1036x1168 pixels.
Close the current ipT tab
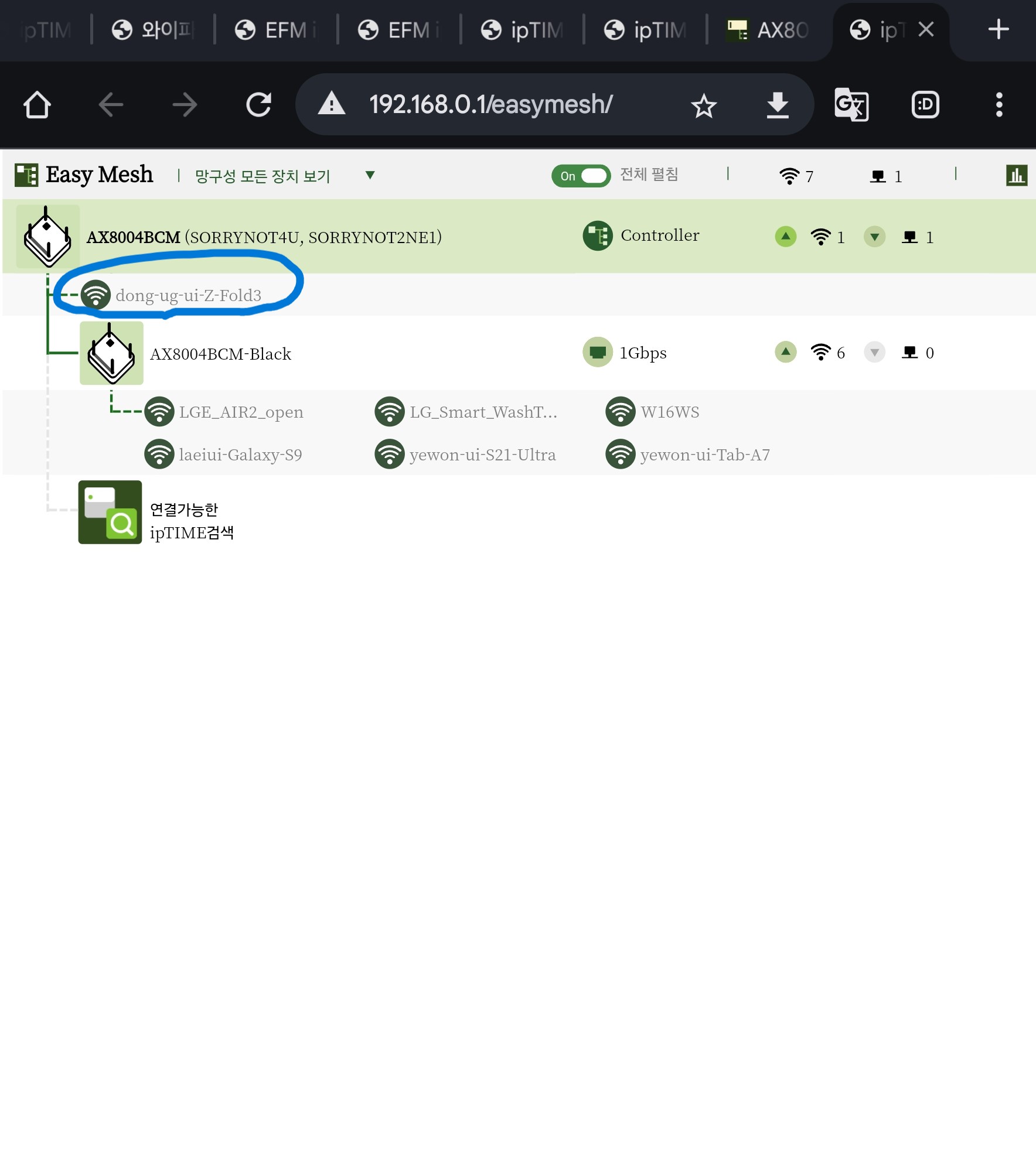(926, 29)
